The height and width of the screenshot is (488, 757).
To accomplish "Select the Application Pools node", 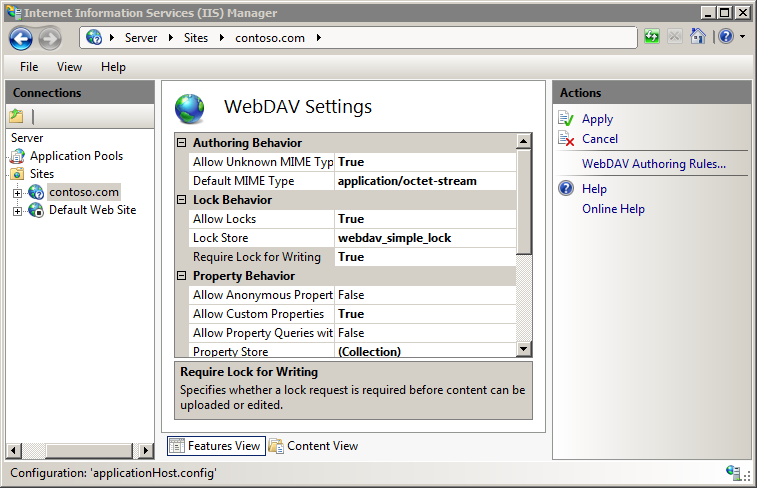I will click(x=76, y=156).
